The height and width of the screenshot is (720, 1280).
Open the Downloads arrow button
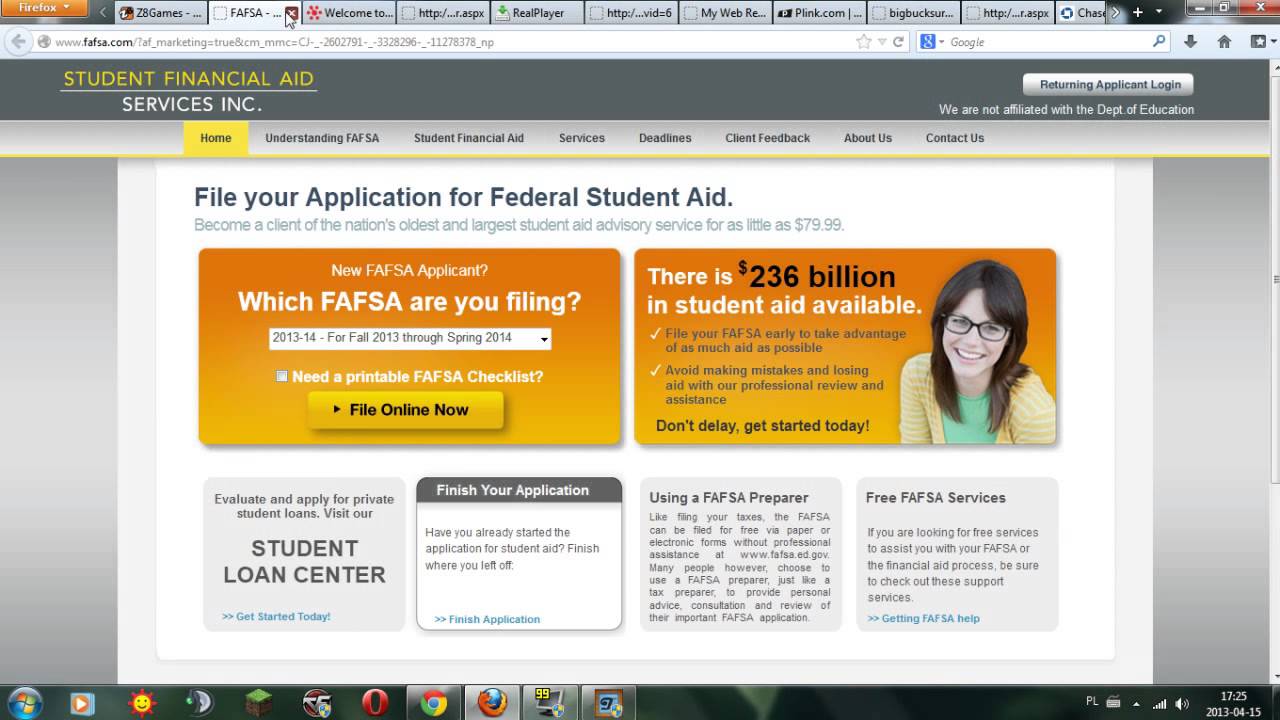pyautogui.click(x=1190, y=42)
